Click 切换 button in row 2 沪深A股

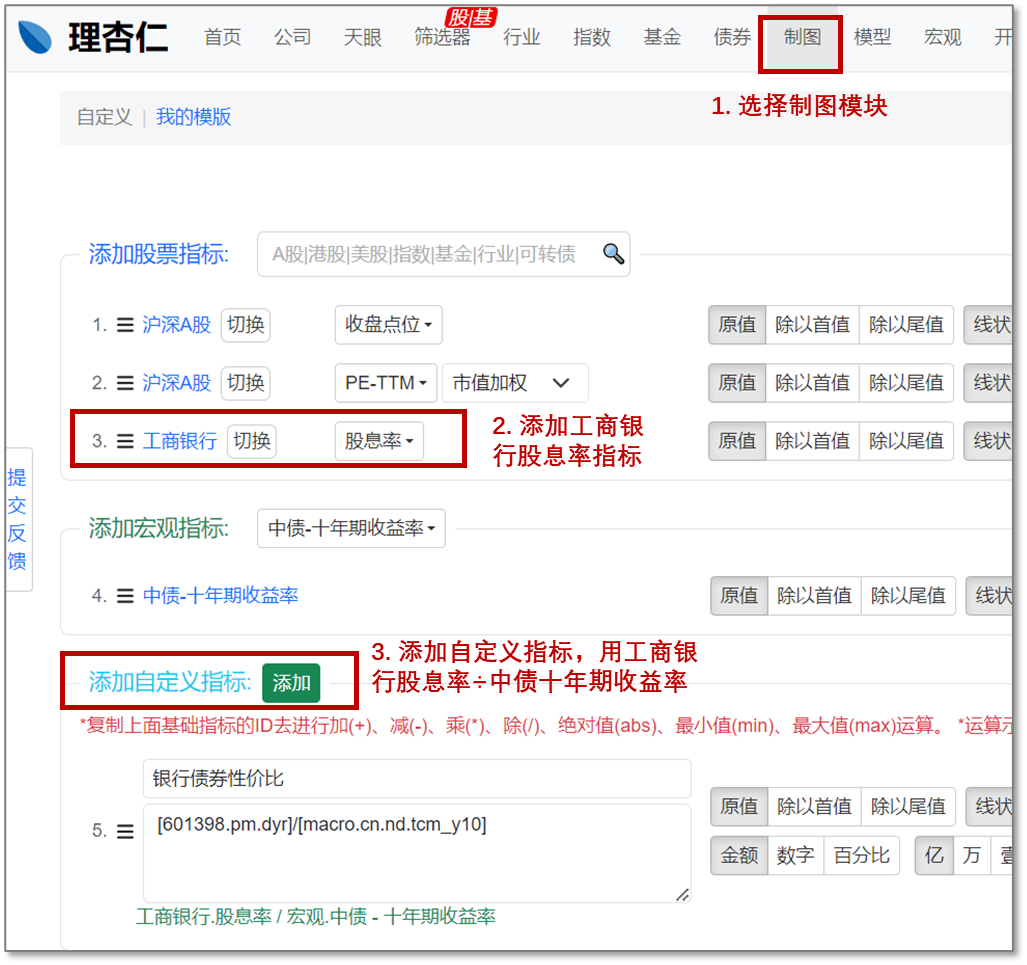[x=246, y=383]
